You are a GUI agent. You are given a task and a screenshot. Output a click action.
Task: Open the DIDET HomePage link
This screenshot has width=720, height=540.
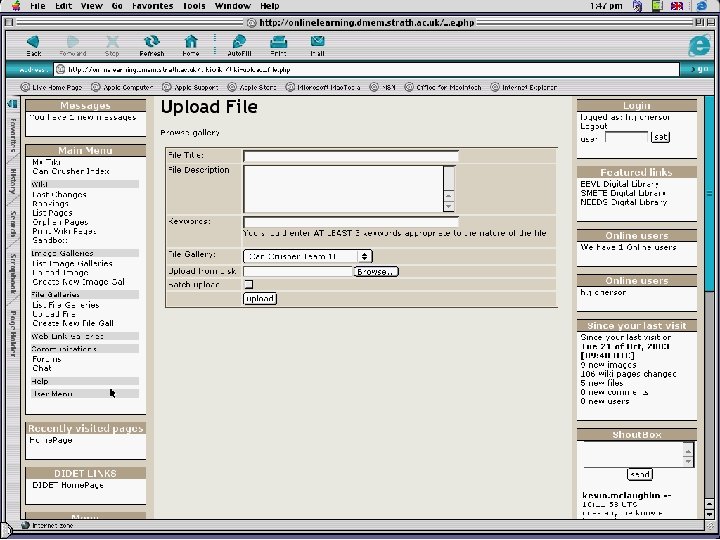(x=68, y=485)
